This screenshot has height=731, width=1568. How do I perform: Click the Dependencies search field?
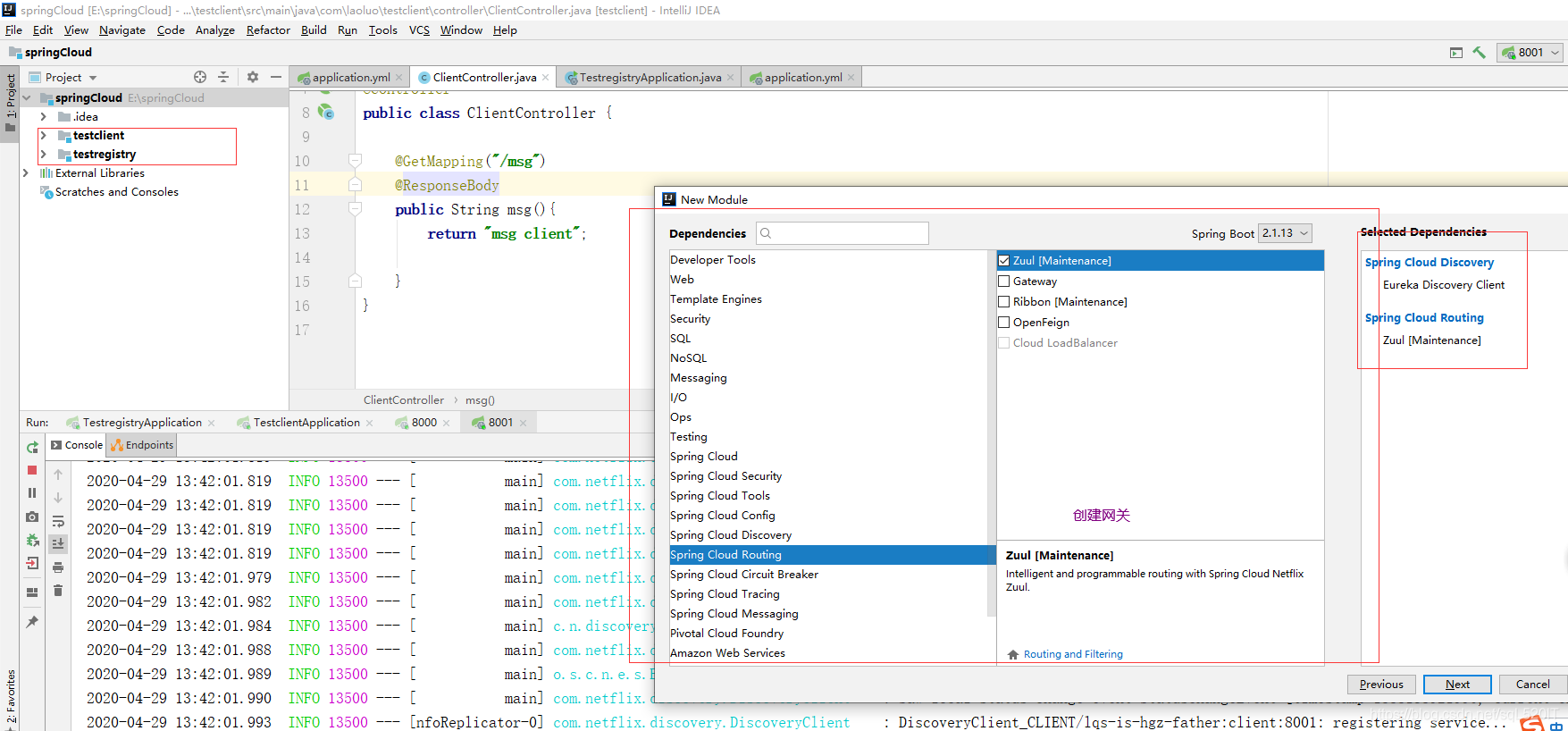point(842,233)
